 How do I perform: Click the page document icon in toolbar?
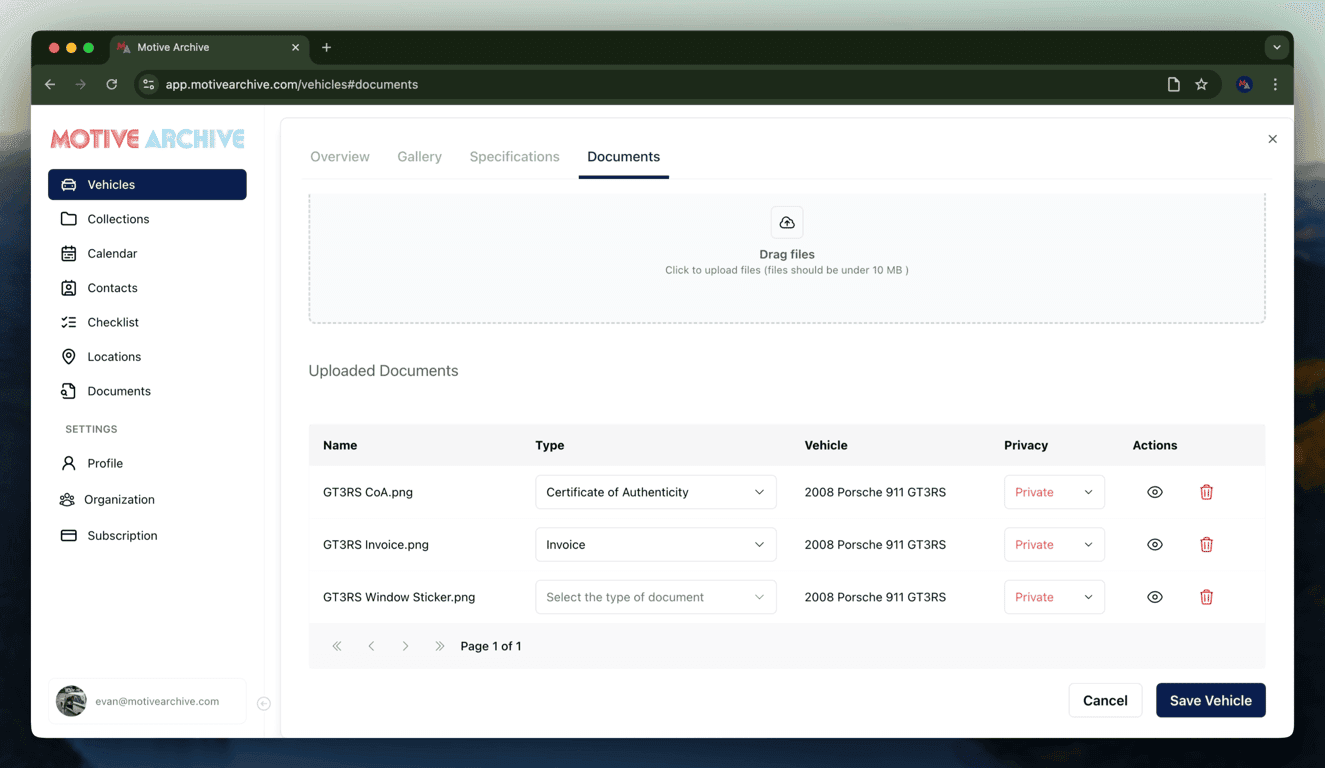tap(1174, 85)
